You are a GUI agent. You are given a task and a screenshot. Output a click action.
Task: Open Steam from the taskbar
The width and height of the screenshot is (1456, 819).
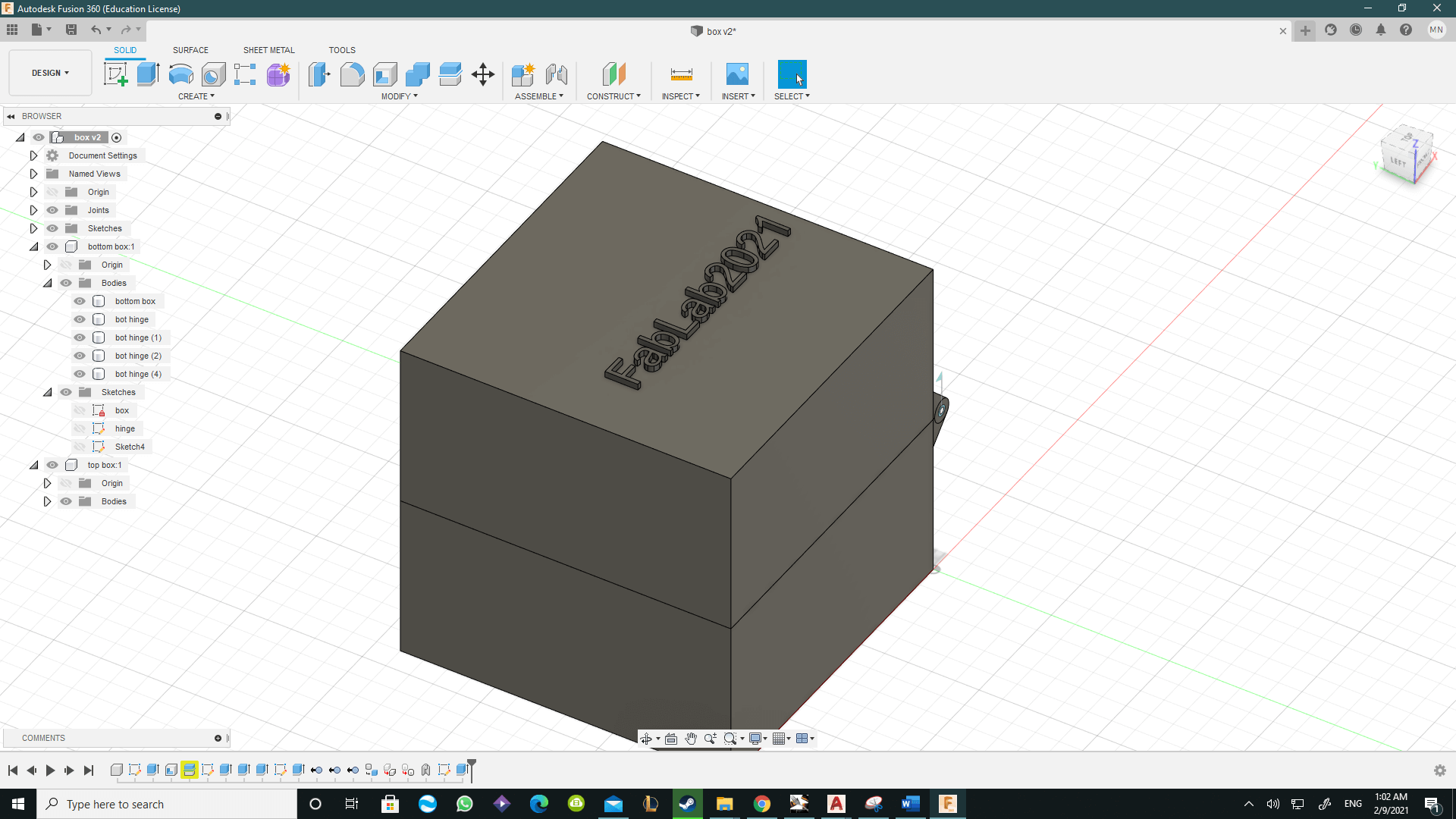point(688,804)
